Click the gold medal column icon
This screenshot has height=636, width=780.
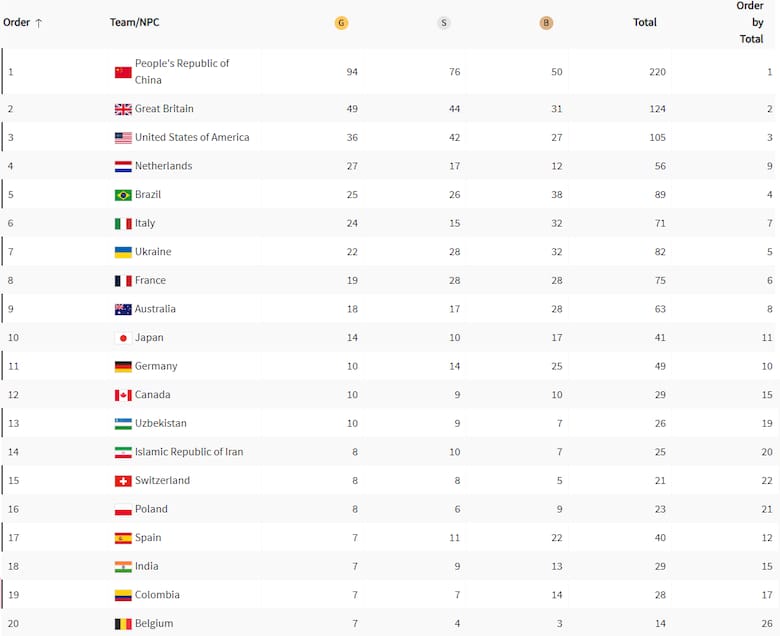point(341,23)
